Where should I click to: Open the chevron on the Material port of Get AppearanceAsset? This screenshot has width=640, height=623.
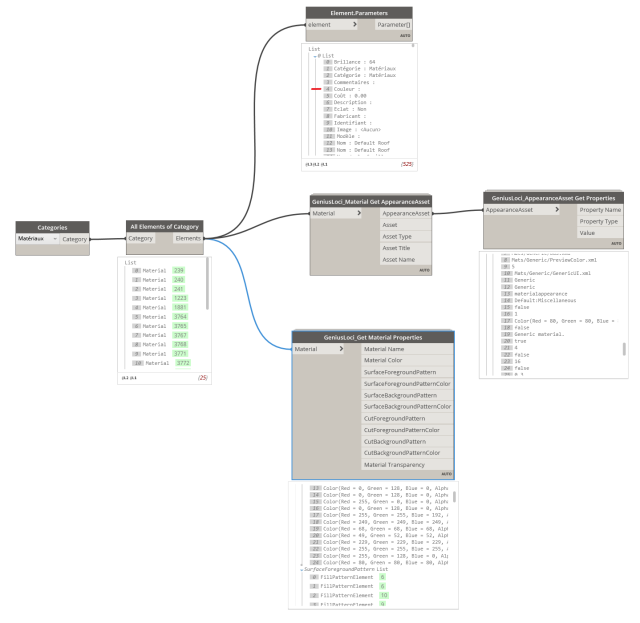point(359,213)
